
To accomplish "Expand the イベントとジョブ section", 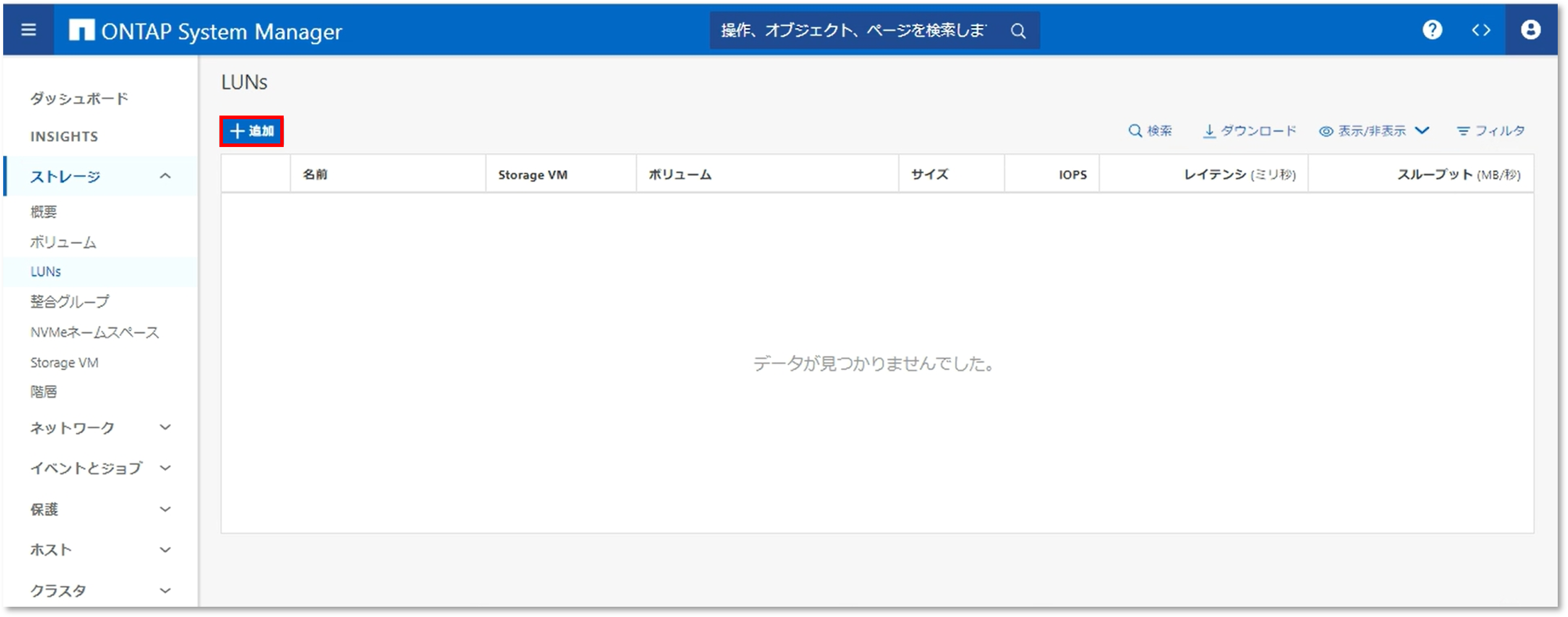I will 100,468.
